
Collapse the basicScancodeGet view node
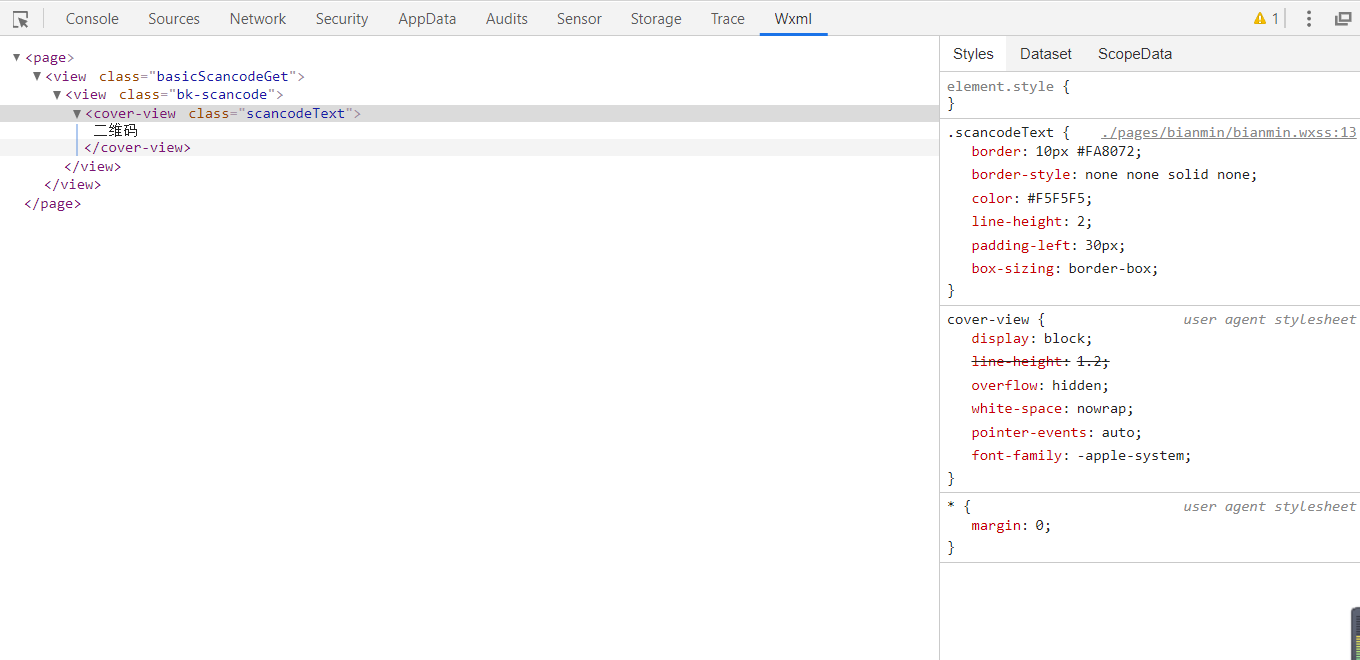(x=37, y=76)
